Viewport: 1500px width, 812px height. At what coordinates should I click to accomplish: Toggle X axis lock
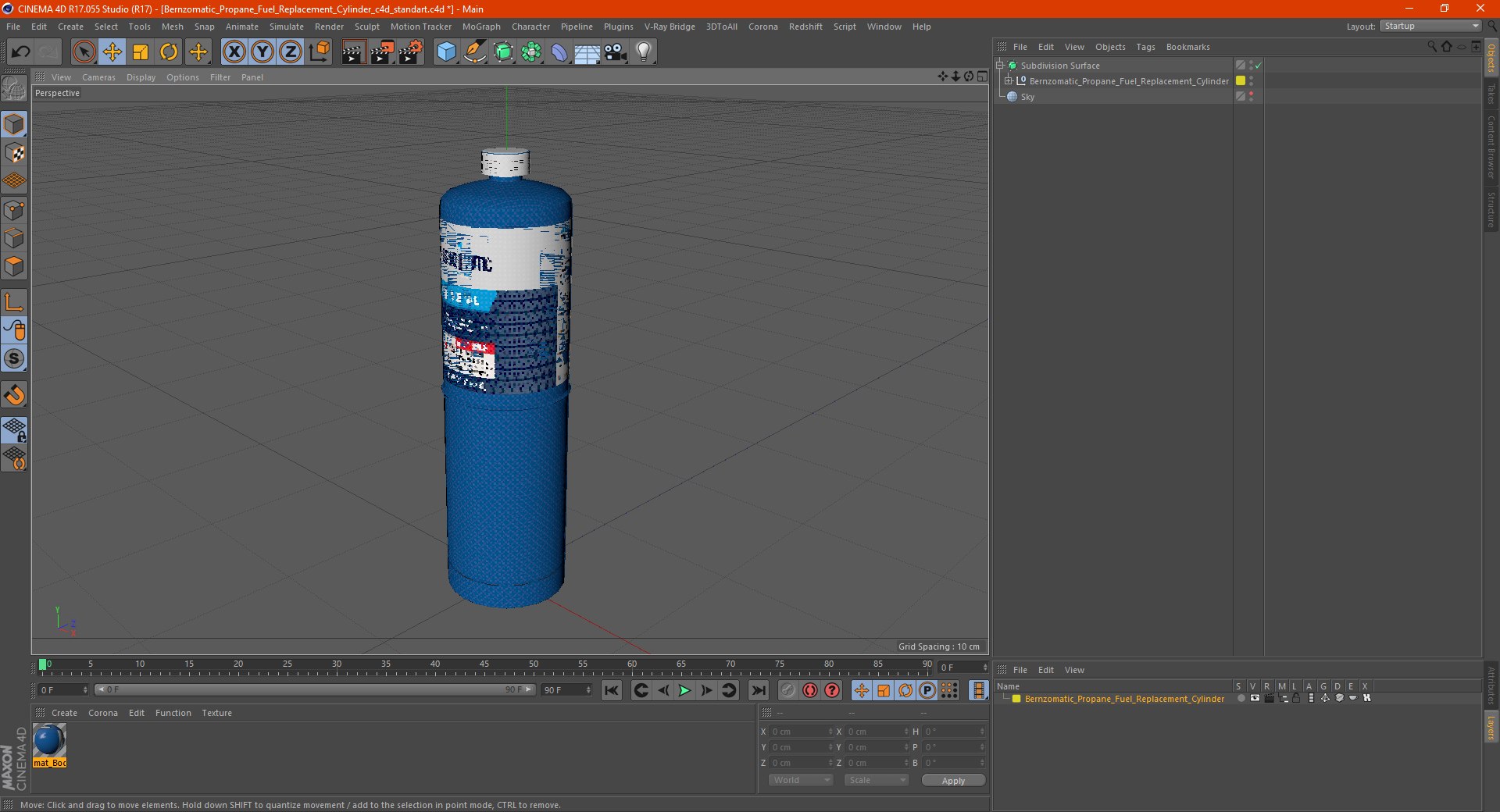coord(234,52)
